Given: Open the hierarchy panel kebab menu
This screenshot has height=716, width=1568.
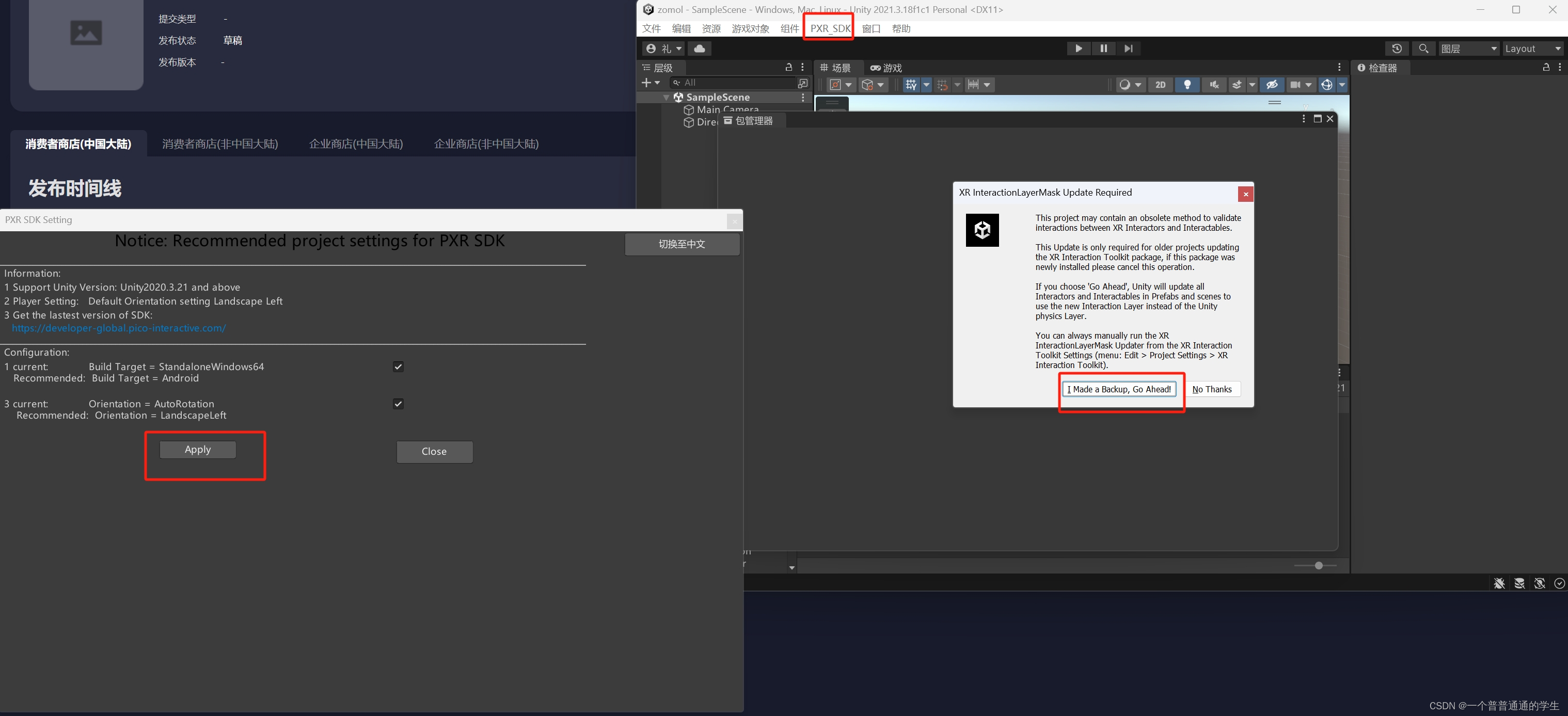Looking at the screenshot, I should pos(802,68).
